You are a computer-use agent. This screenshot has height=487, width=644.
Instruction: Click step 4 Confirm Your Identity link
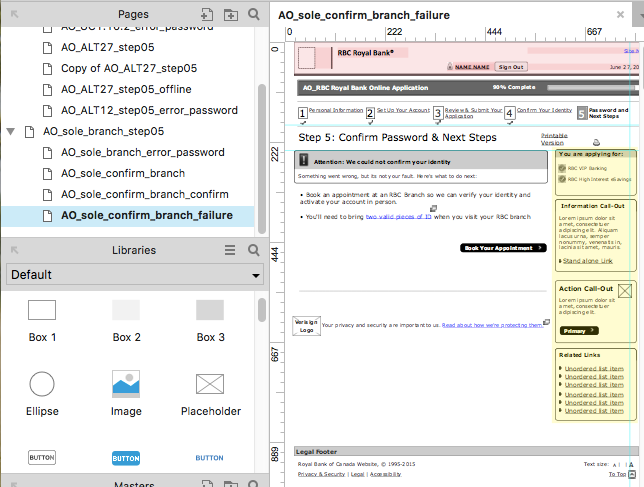point(544,110)
